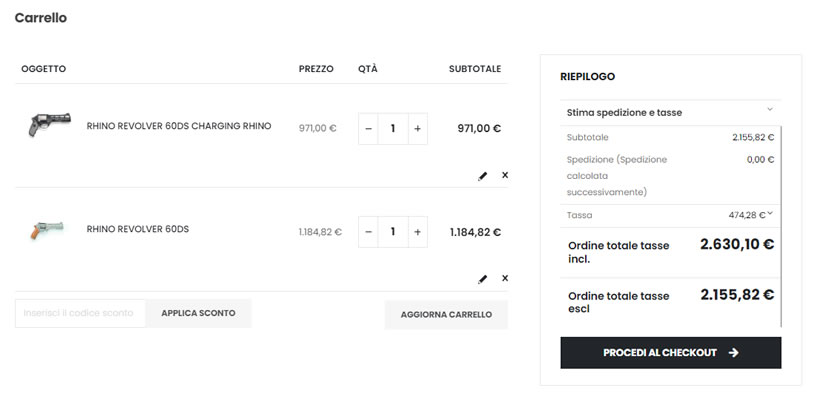
Task: Remove Rhino Revolver 60DS Charging Rhino from cart
Action: click(505, 175)
